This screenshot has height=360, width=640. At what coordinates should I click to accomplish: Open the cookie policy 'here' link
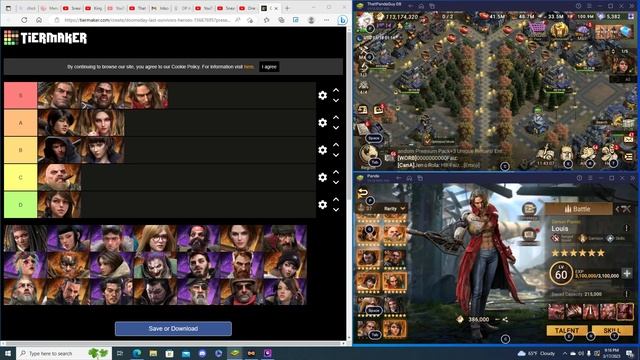(249, 67)
